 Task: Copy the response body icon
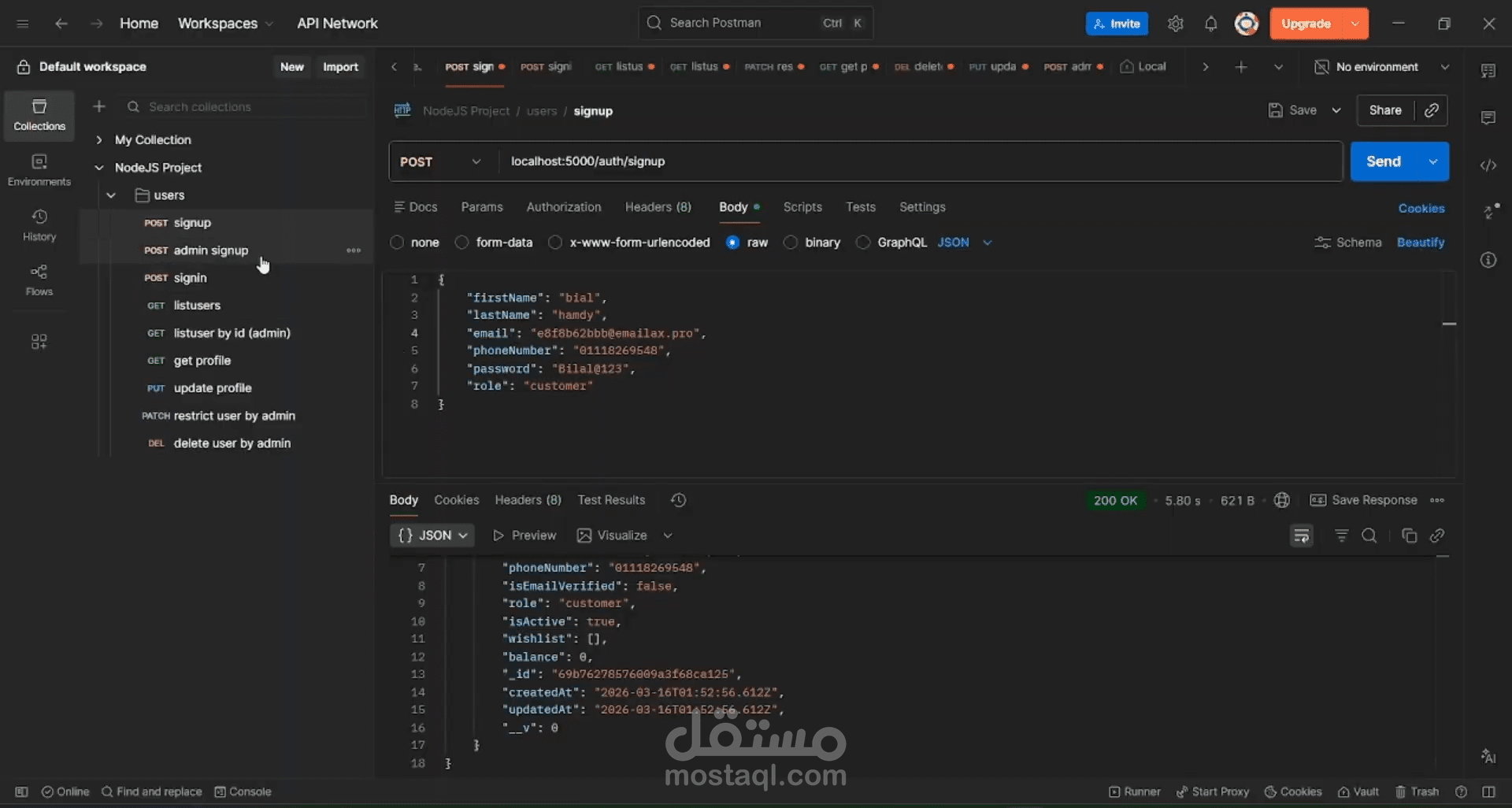pyautogui.click(x=1410, y=536)
